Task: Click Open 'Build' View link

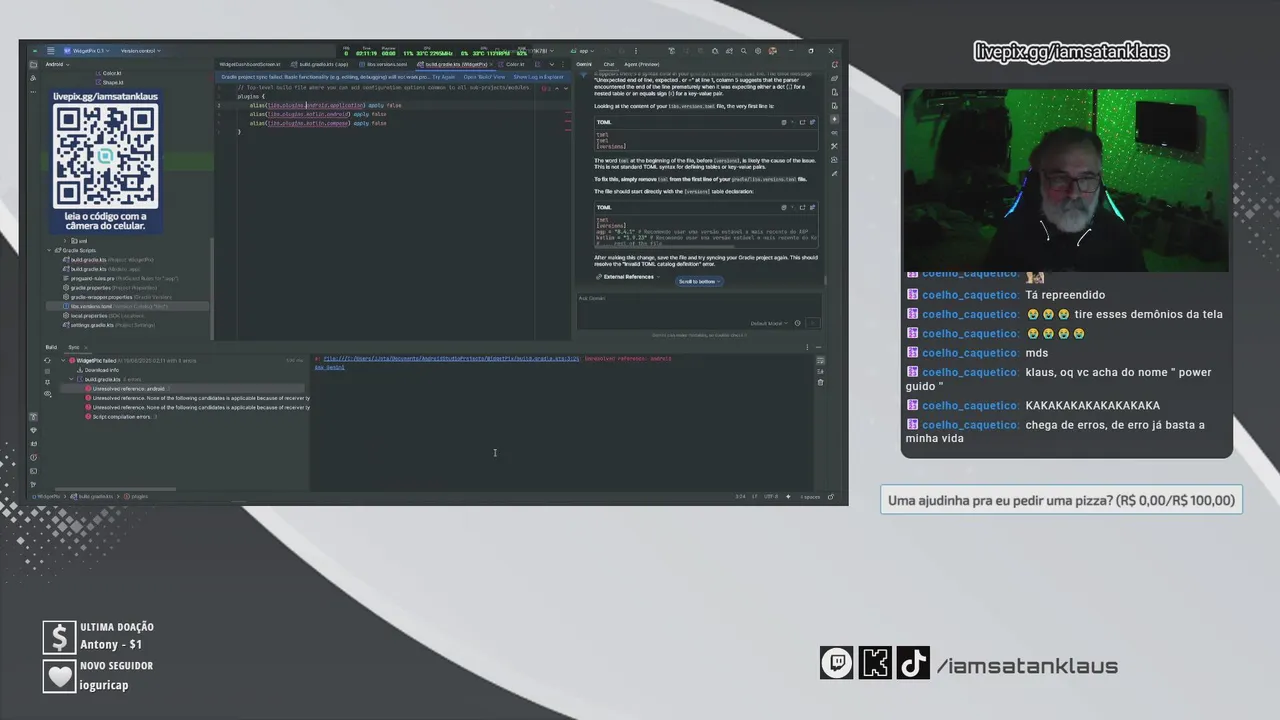Action: coord(484,77)
